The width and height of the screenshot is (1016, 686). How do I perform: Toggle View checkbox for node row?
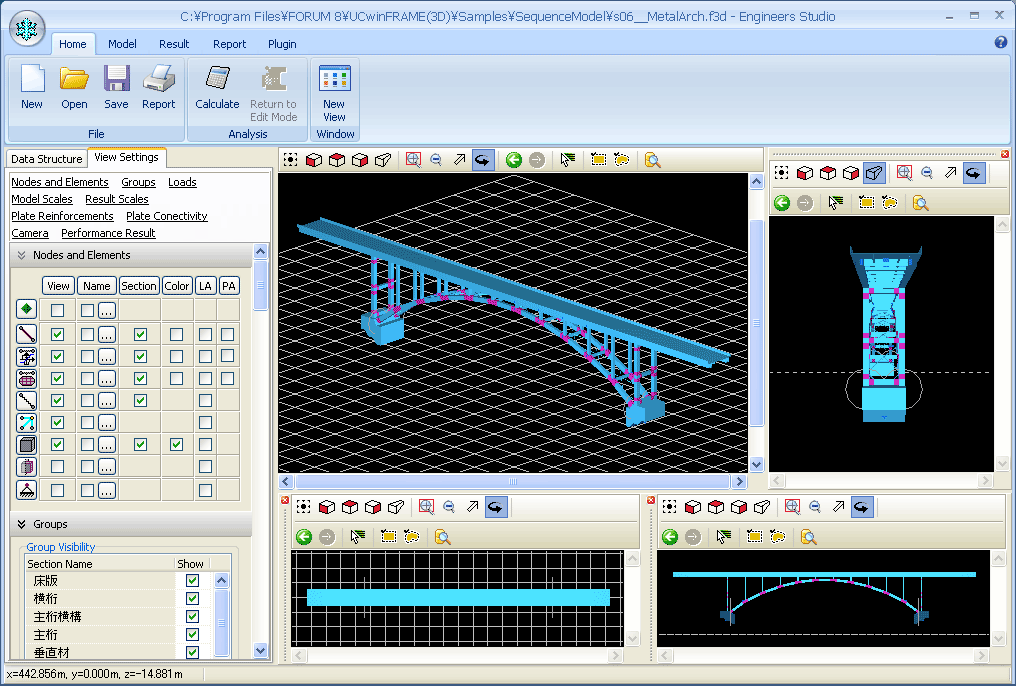pos(58,310)
